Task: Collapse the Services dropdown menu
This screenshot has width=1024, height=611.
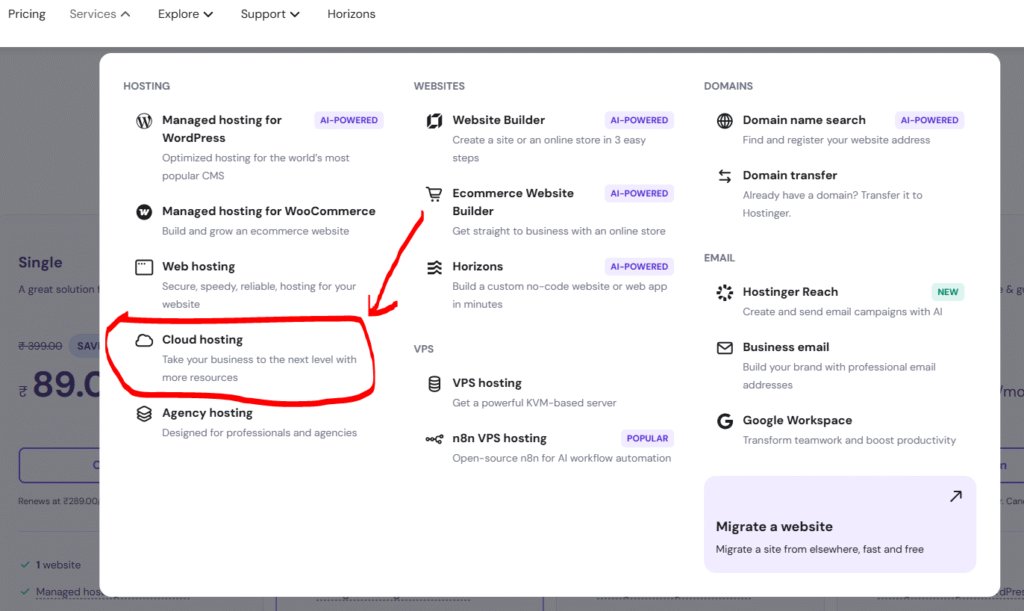Action: 100,14
